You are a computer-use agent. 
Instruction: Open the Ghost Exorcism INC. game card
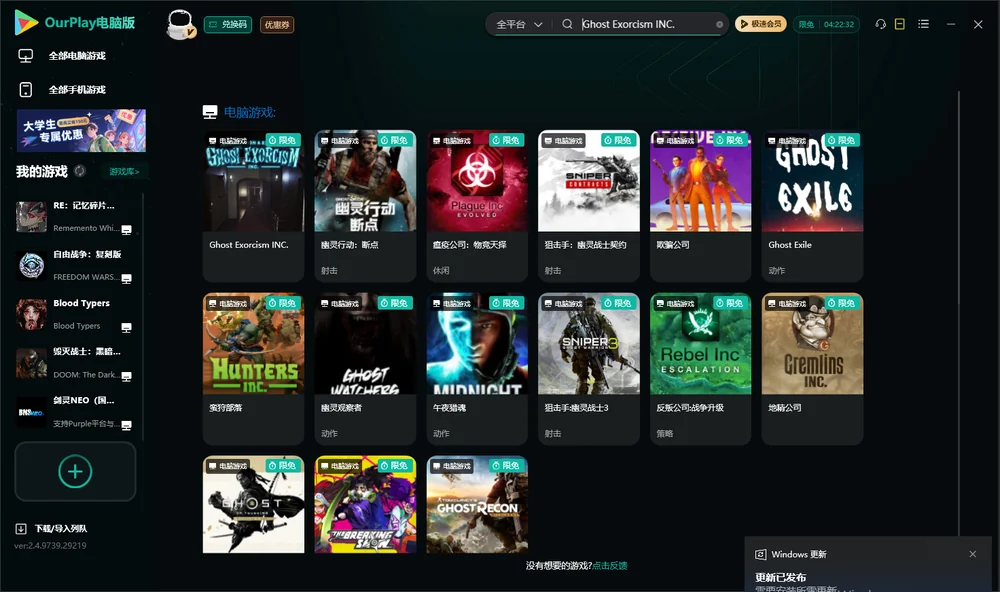pyautogui.click(x=253, y=205)
